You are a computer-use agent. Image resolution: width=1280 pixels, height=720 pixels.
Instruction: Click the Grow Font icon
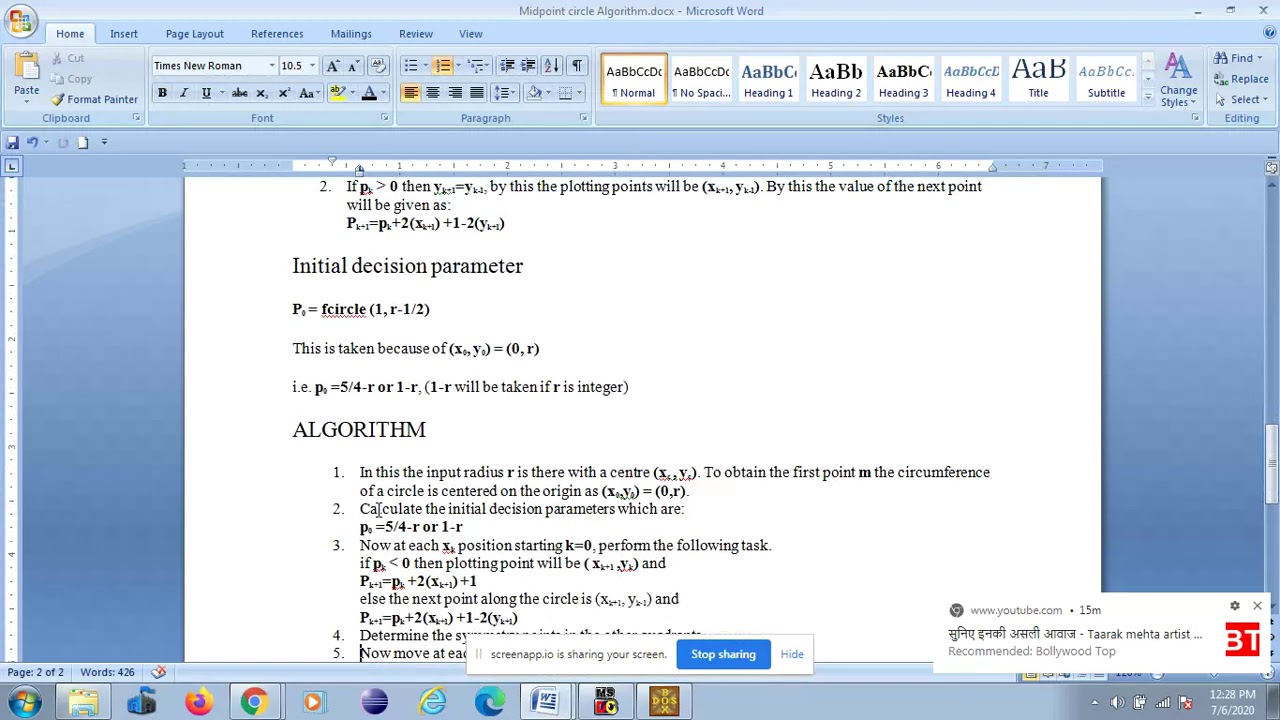tap(333, 66)
